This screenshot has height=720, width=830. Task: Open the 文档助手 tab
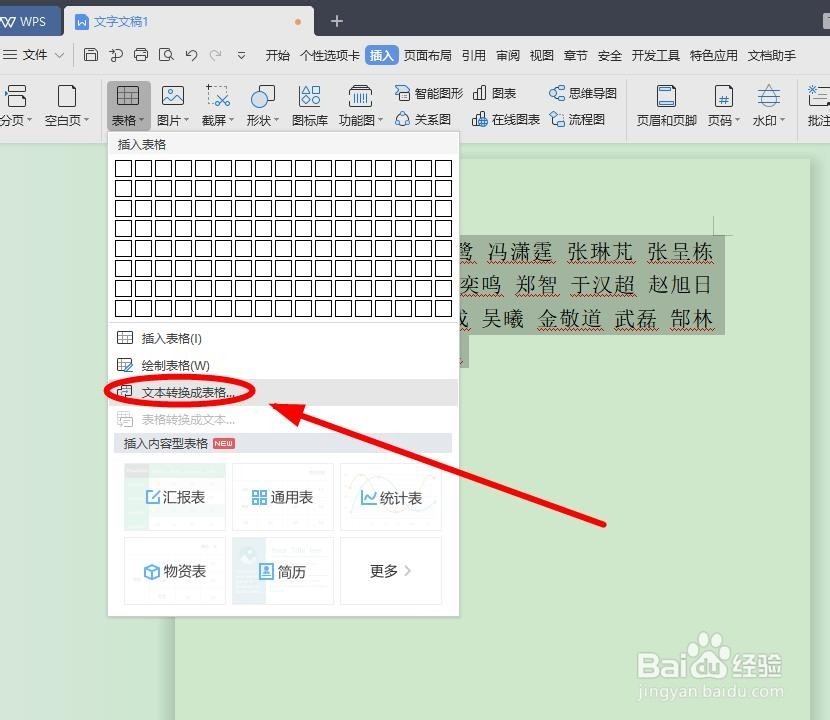tap(771, 55)
